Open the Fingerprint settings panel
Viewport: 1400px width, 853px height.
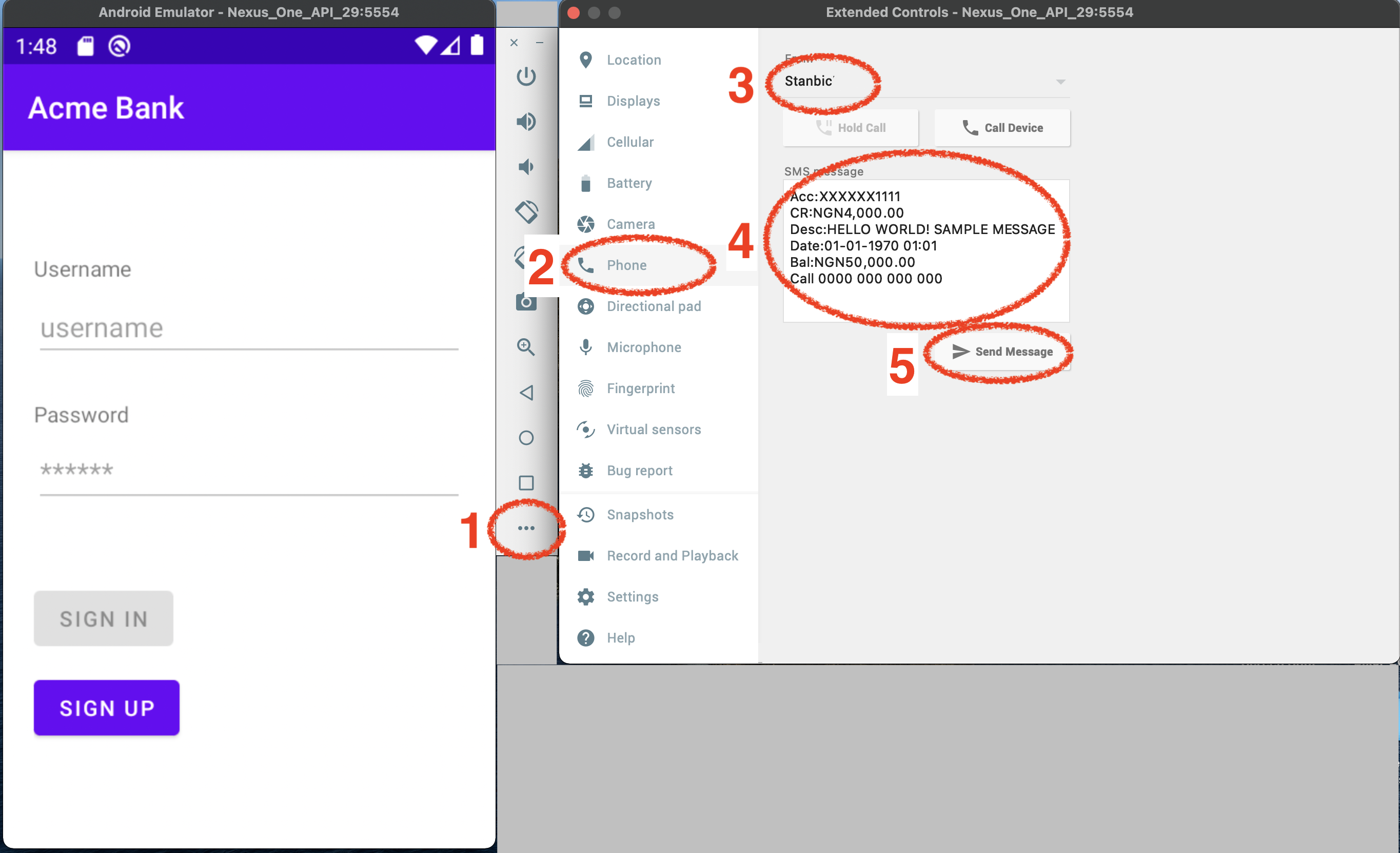coord(642,388)
